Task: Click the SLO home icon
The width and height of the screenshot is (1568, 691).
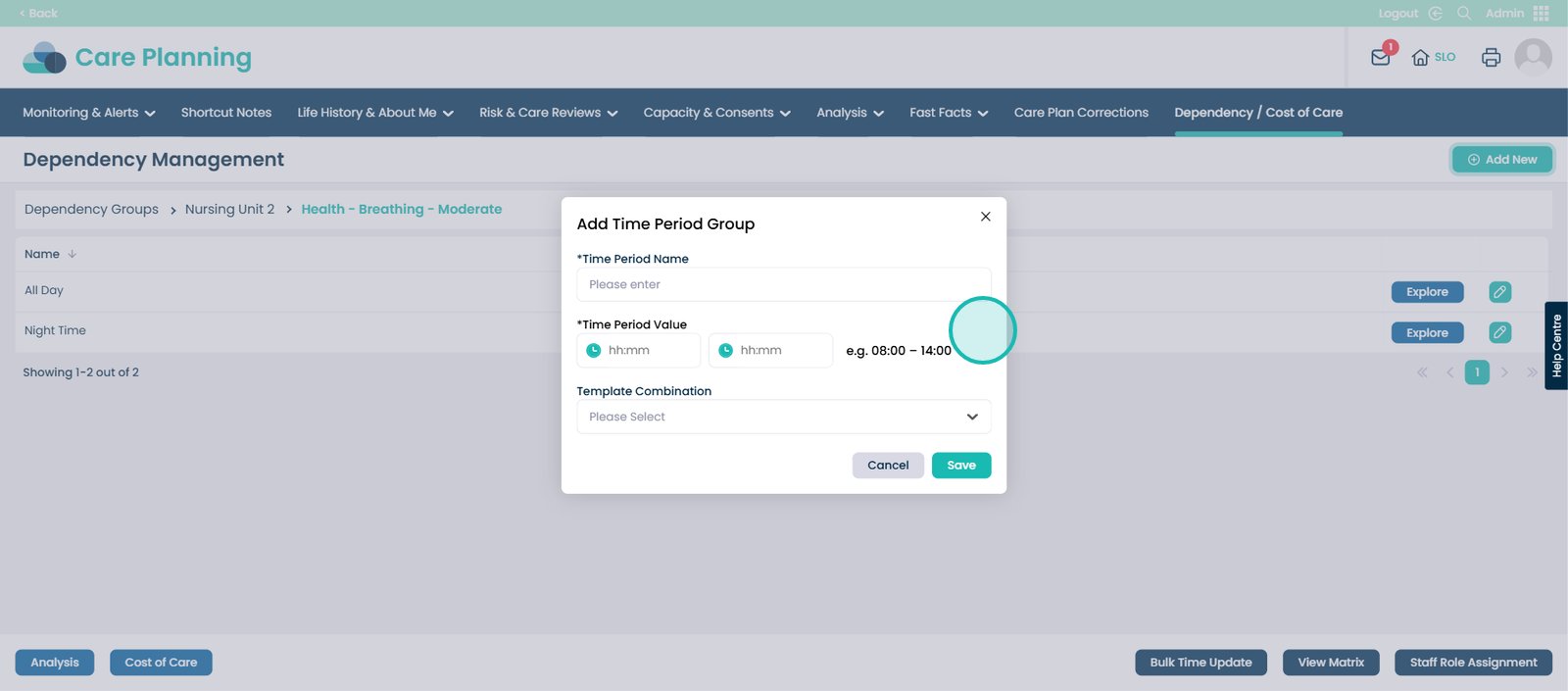Action: click(x=1420, y=58)
